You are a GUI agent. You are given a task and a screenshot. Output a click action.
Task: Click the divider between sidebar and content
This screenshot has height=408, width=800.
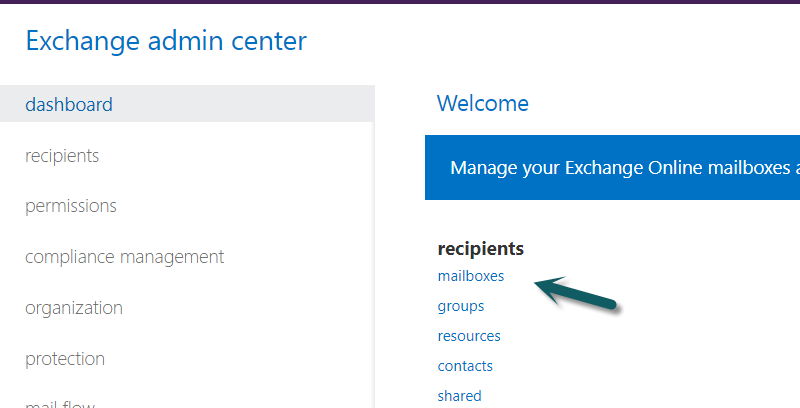(x=375, y=246)
